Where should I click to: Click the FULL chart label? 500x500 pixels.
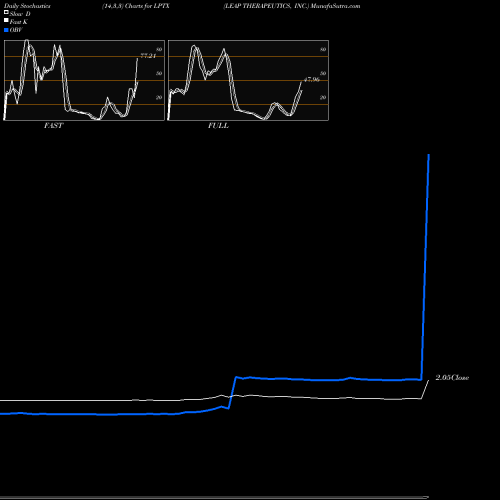tap(218, 126)
